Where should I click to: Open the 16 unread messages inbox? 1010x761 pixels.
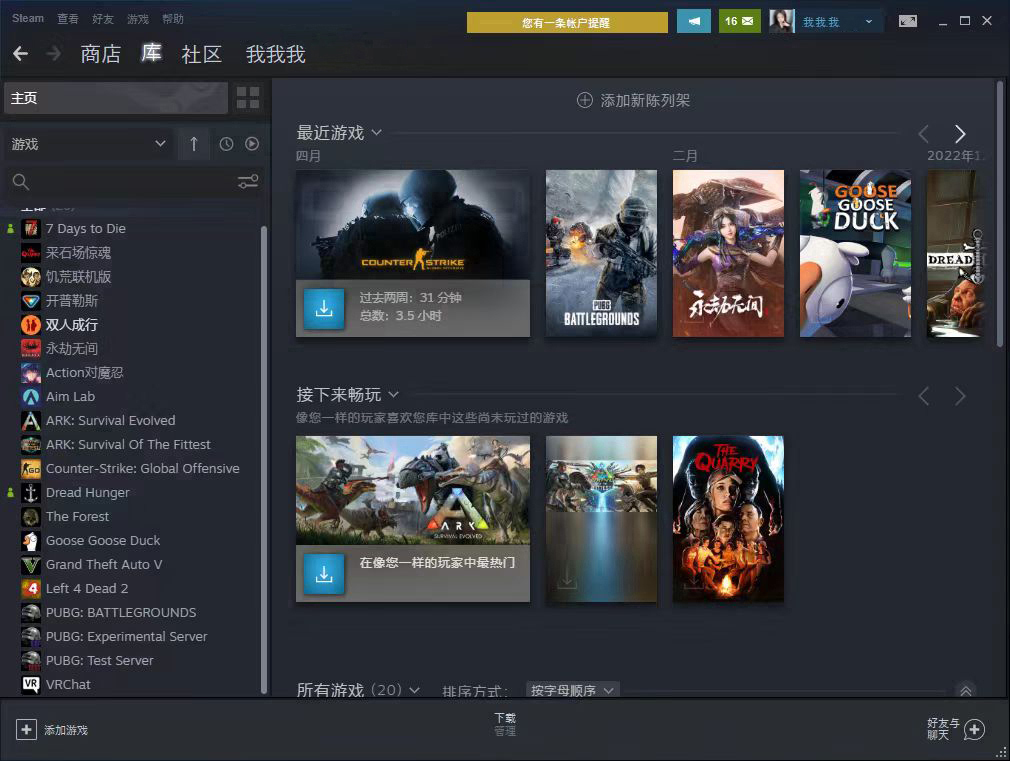pos(739,21)
